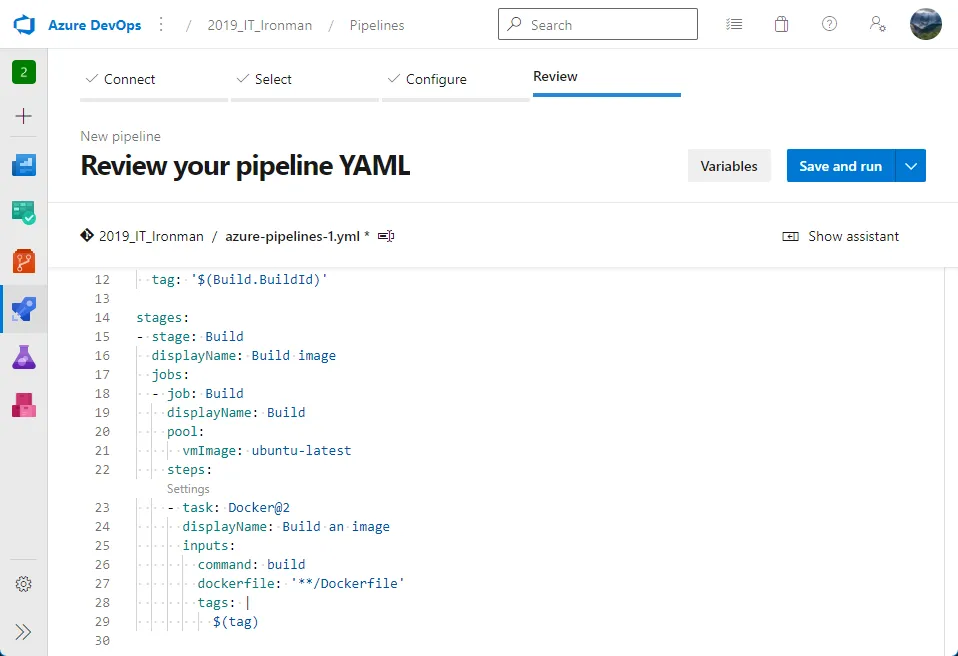
Task: Switch to the Review tab
Action: 555,76
